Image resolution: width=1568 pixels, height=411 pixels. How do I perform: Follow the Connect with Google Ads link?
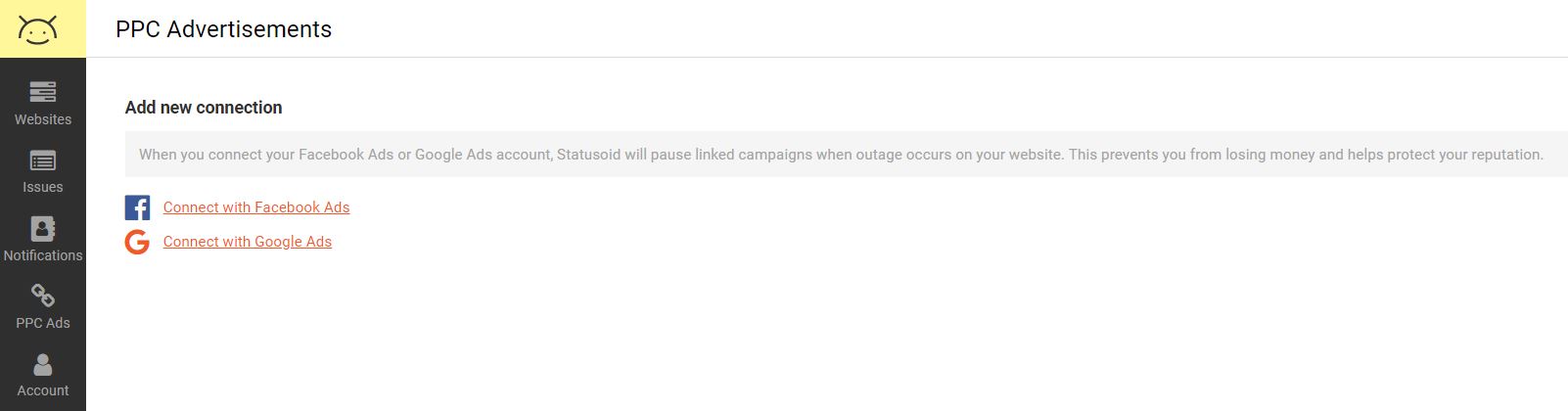(248, 242)
